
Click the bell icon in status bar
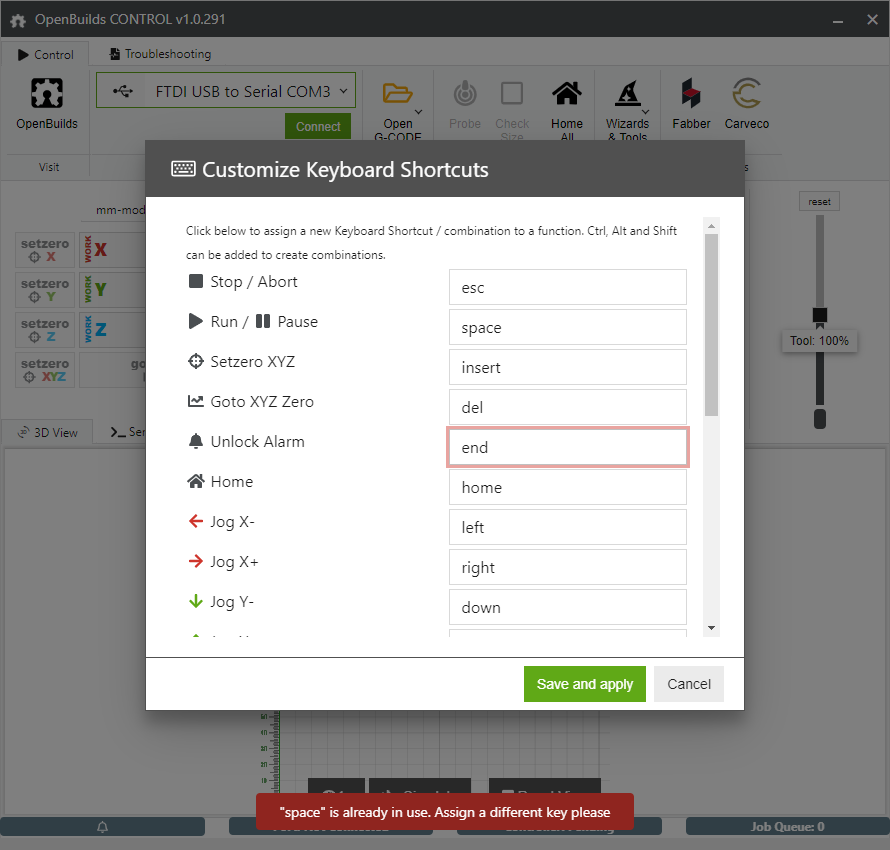pos(102,827)
